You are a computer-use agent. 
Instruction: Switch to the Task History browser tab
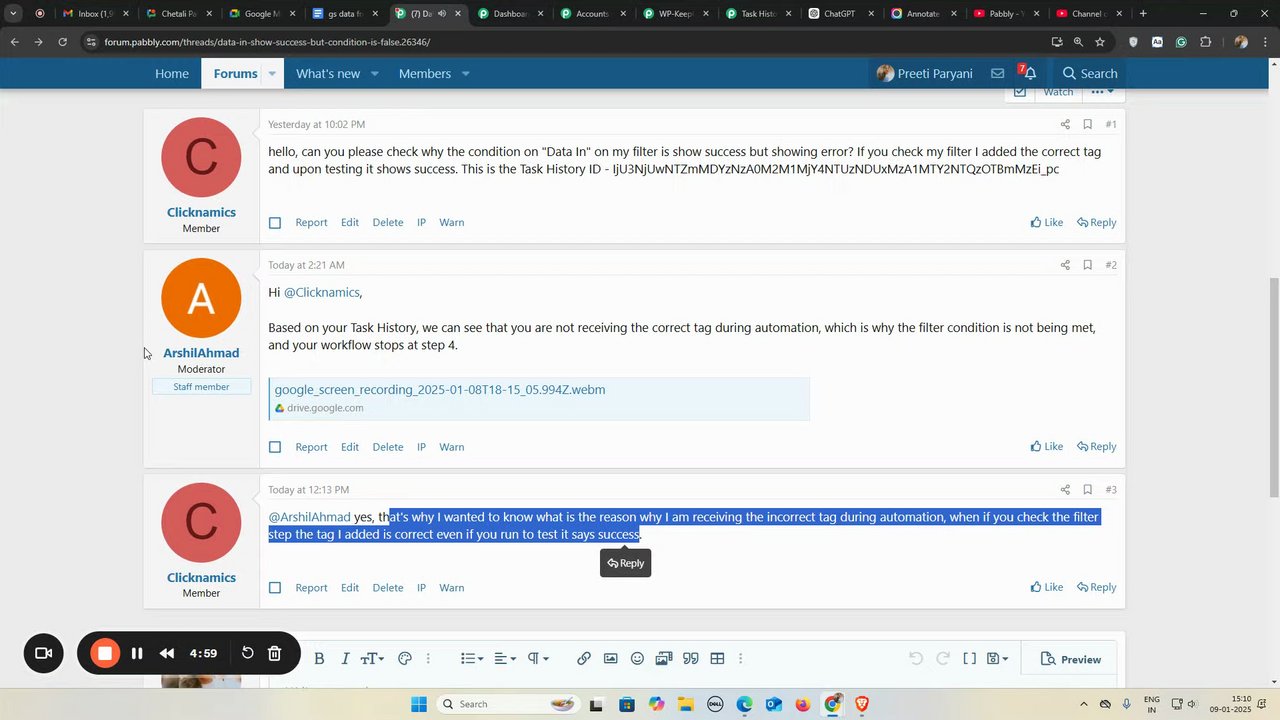pyautogui.click(x=757, y=14)
